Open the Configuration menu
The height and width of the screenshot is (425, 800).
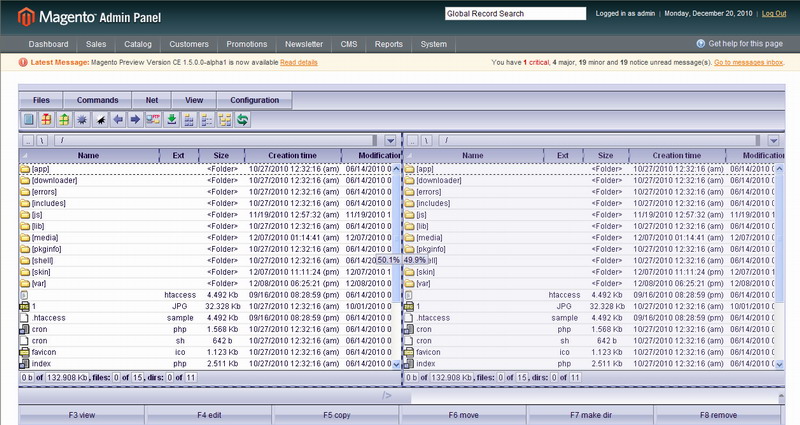[255, 100]
